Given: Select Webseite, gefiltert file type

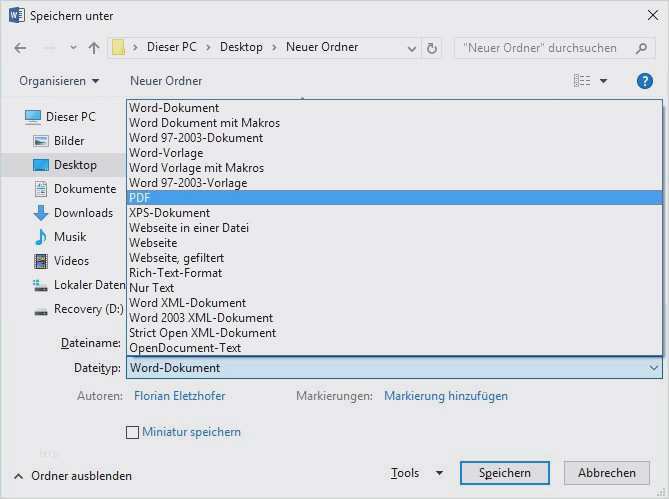Looking at the screenshot, I should [395, 258].
